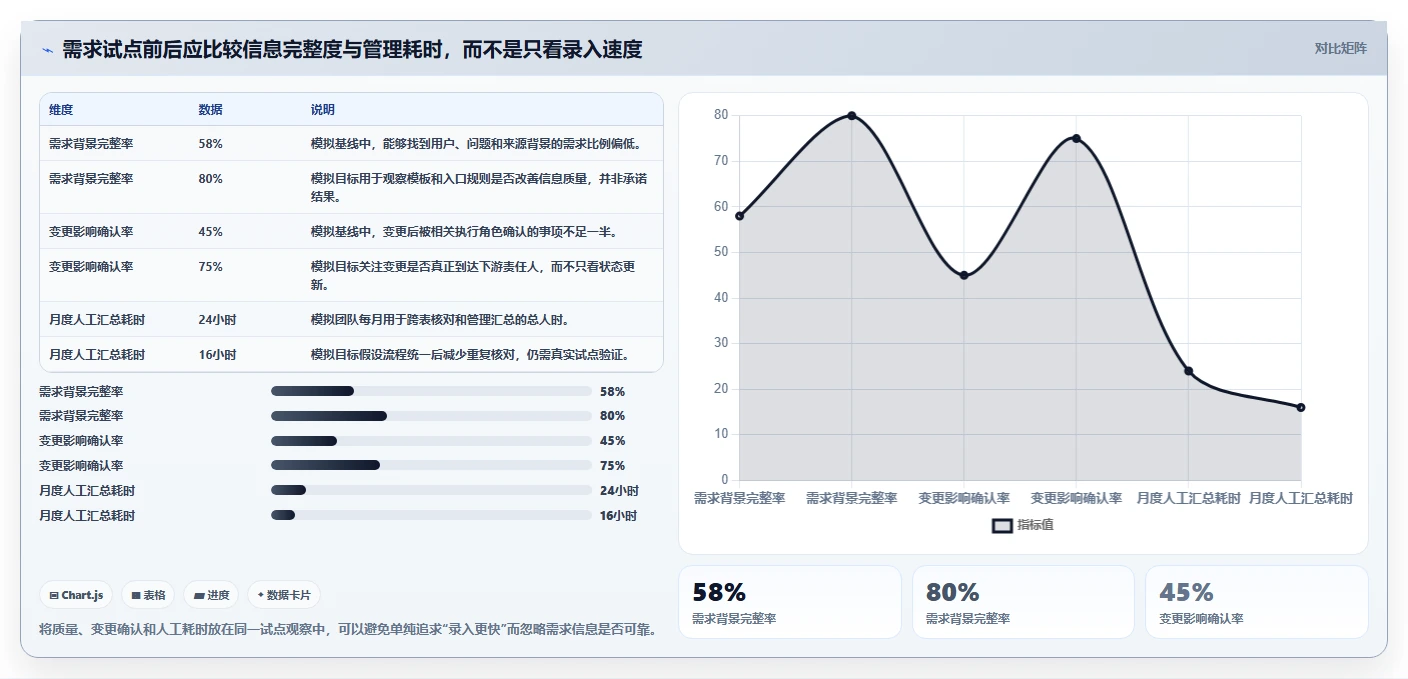Click the pulse icon before the main title
The height and width of the screenshot is (679, 1408).
[x=48, y=49]
